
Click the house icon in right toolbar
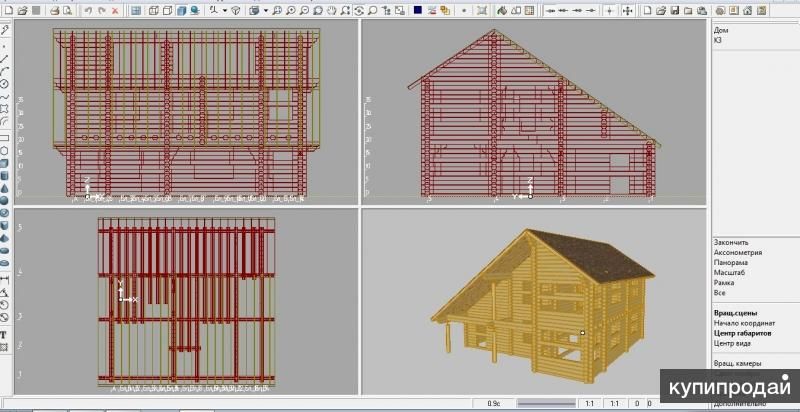coord(747,10)
